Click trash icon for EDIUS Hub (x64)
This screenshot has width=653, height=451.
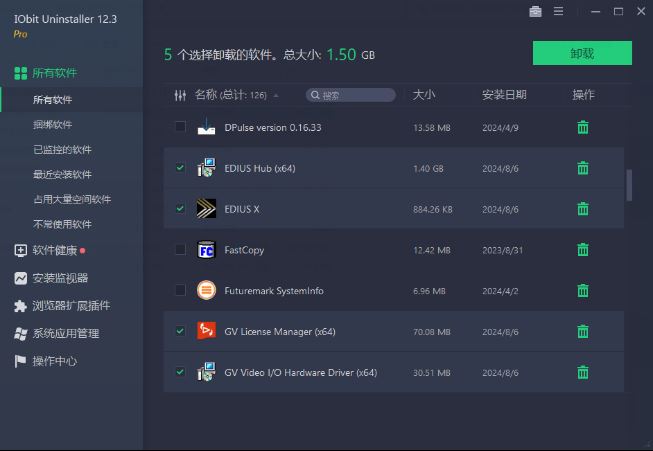coord(583,168)
